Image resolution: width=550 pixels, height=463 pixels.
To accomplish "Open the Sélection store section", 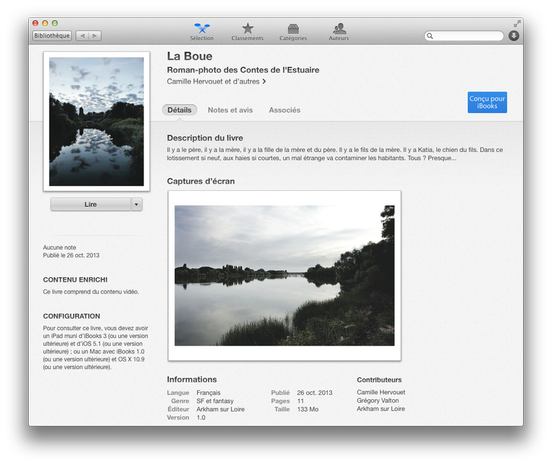I will [202, 32].
